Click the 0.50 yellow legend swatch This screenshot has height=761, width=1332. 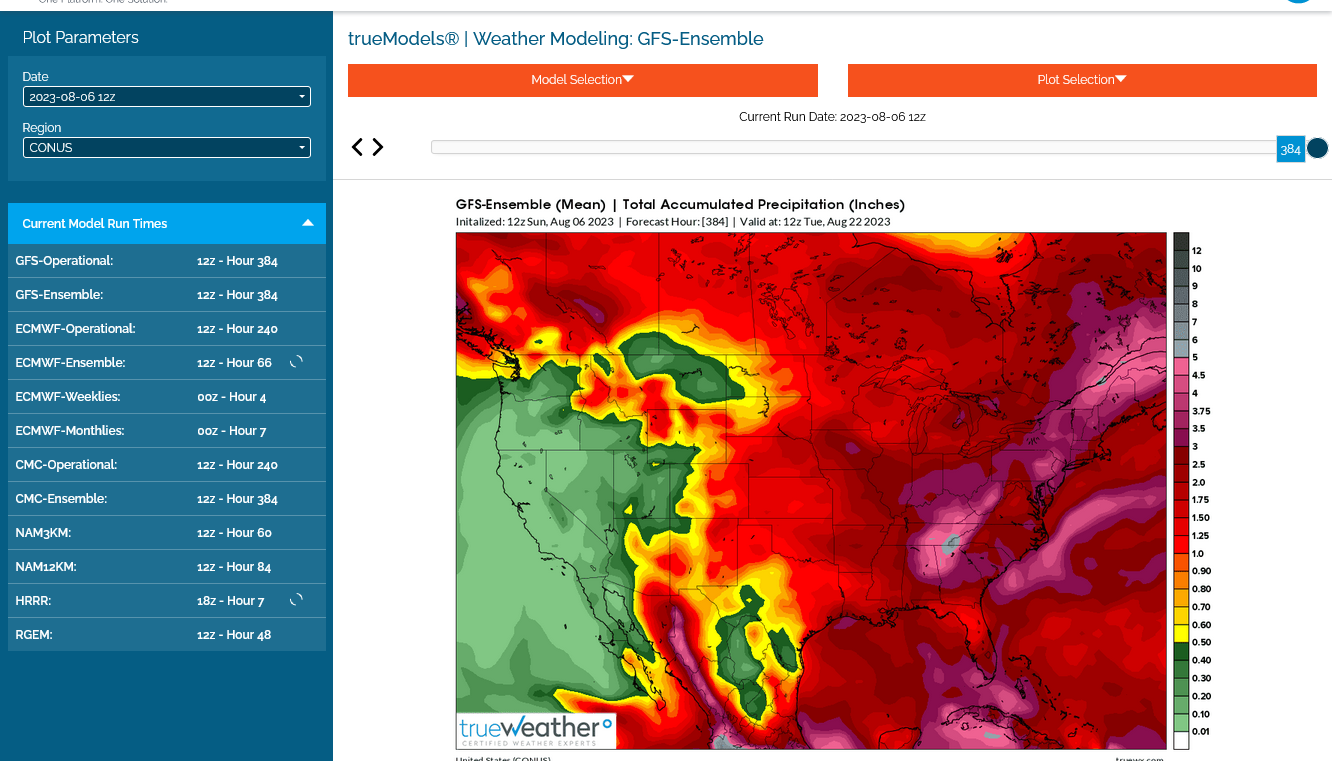(1181, 633)
